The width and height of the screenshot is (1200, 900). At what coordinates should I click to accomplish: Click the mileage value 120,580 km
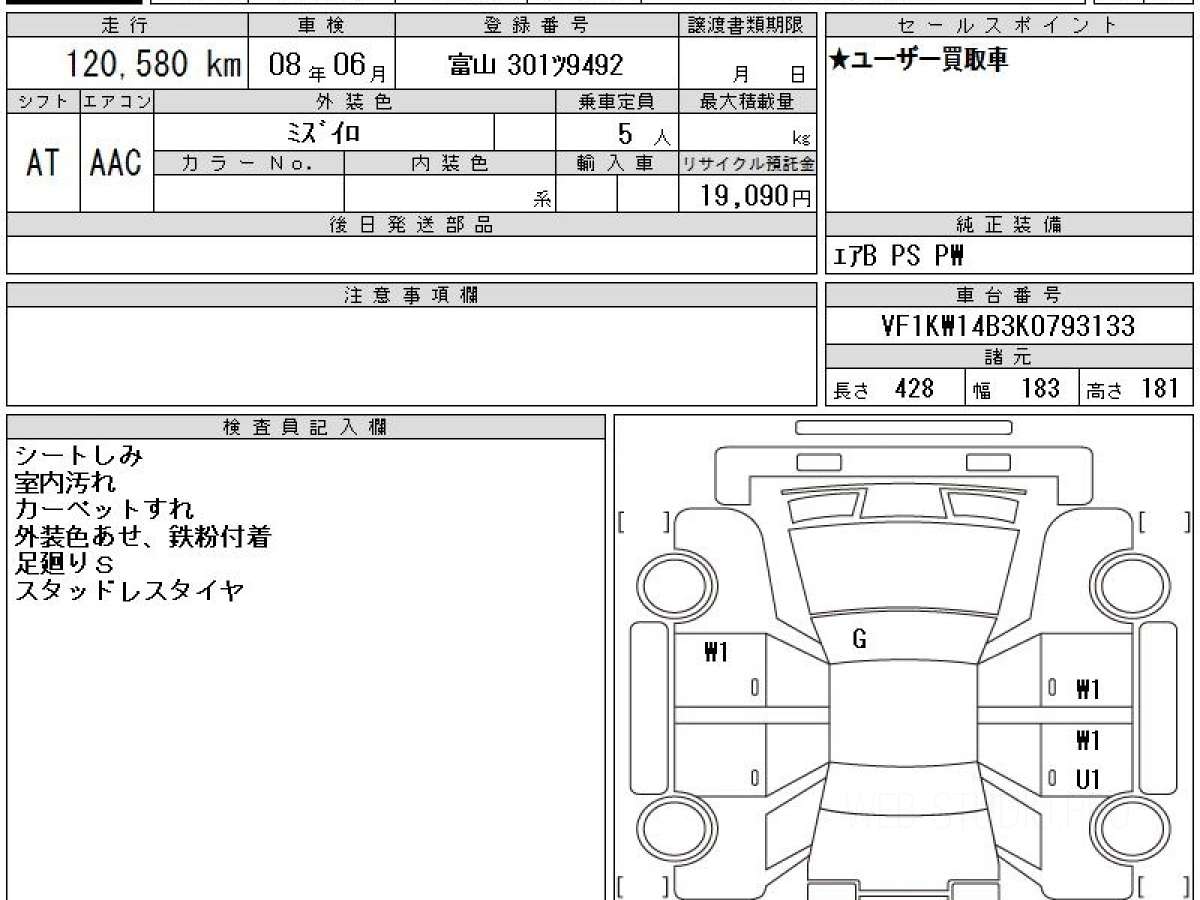(153, 65)
